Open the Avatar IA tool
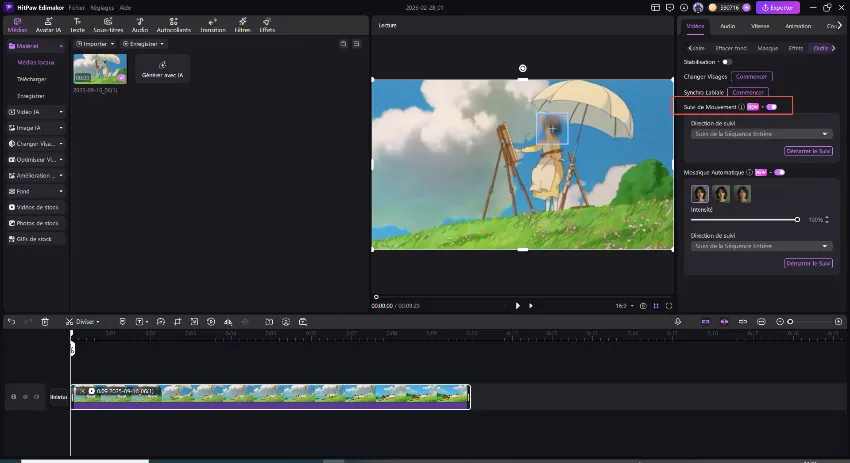The height and width of the screenshot is (463, 850). [48, 25]
